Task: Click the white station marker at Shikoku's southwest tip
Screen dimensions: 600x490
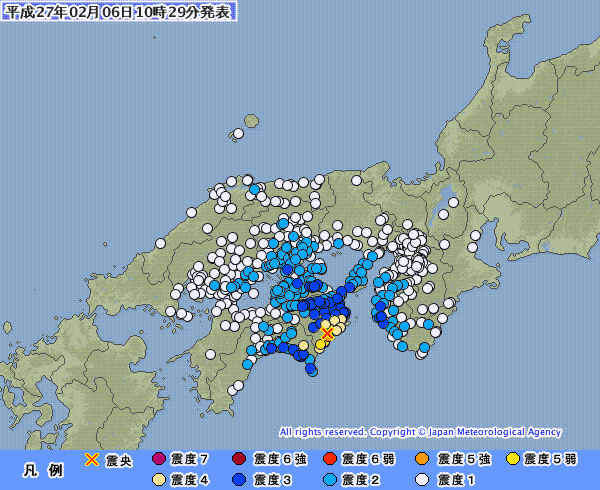Action: click(232, 391)
